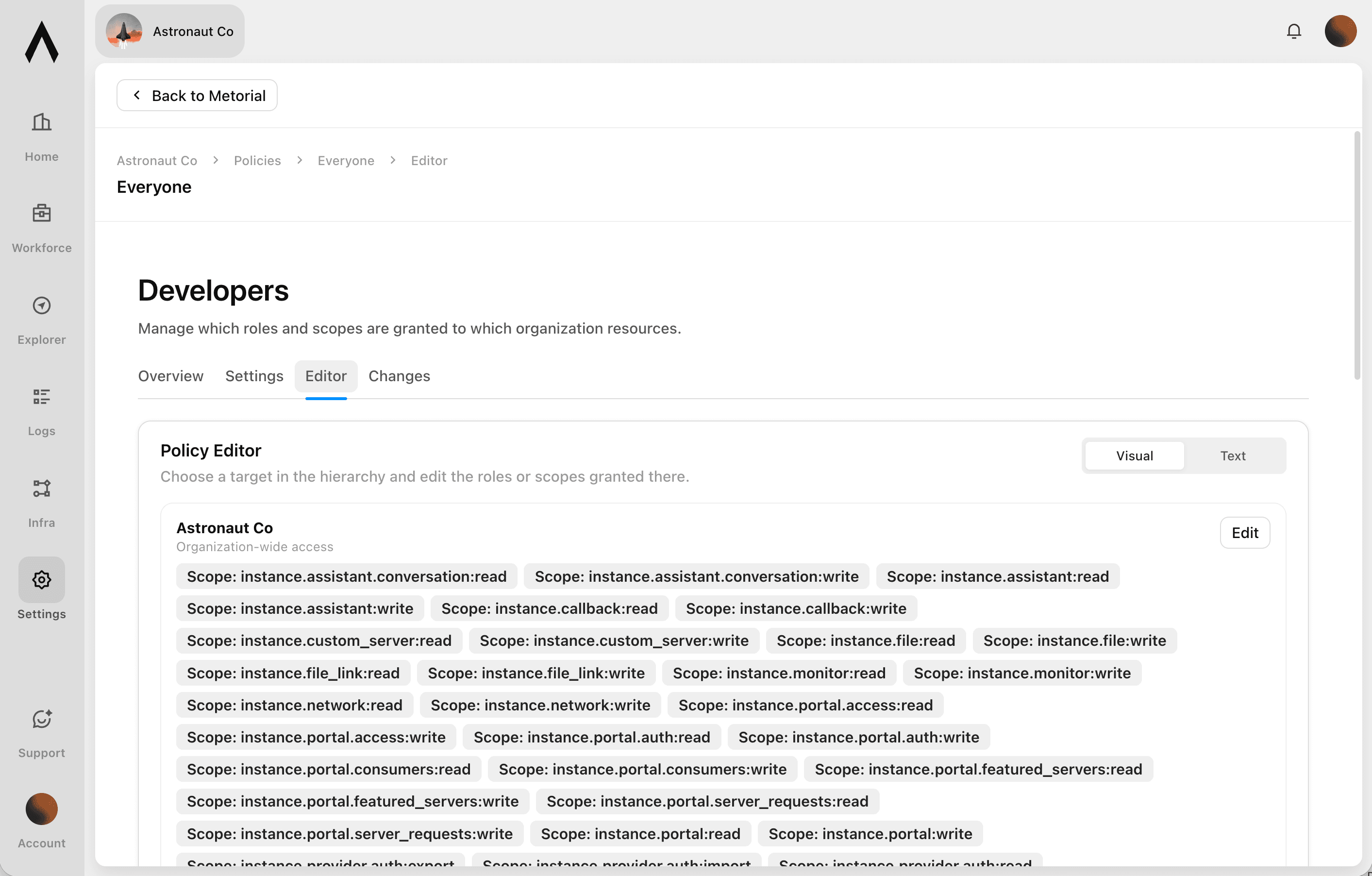The image size is (1372, 876).
Task: Click scope instance.portal.auth:read
Action: tap(591, 737)
